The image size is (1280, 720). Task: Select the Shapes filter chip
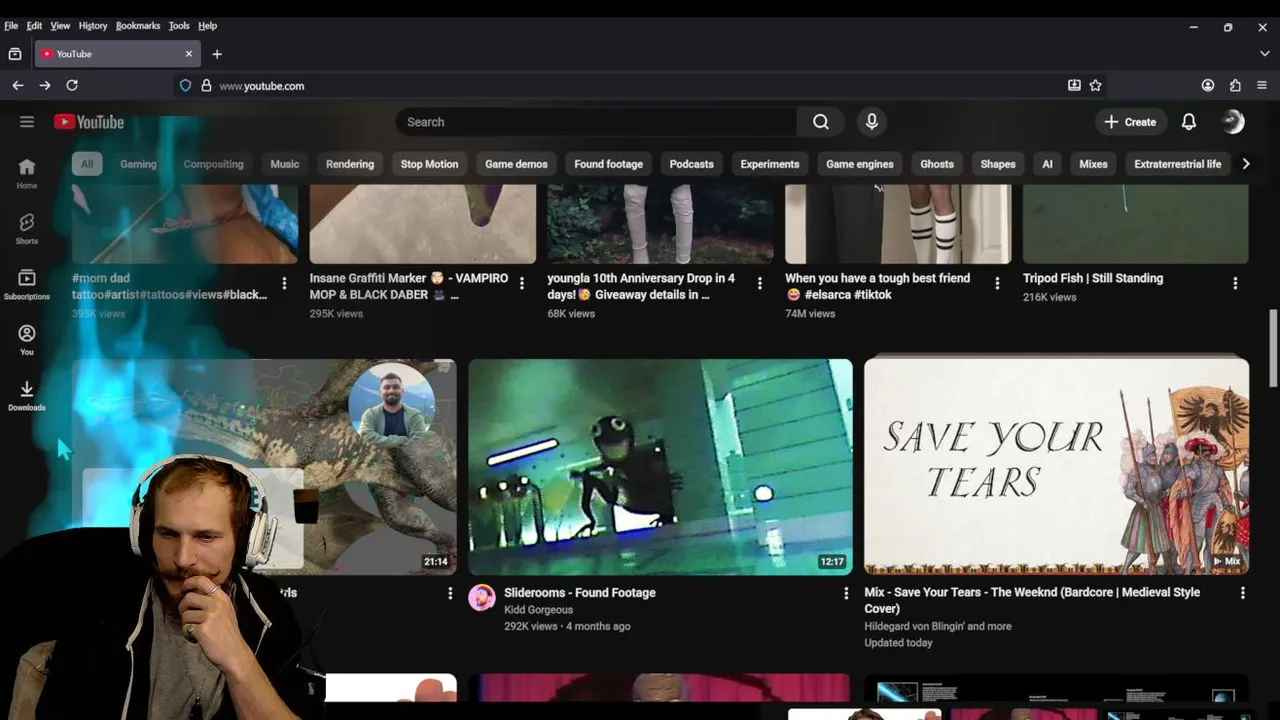pyautogui.click(x=997, y=164)
